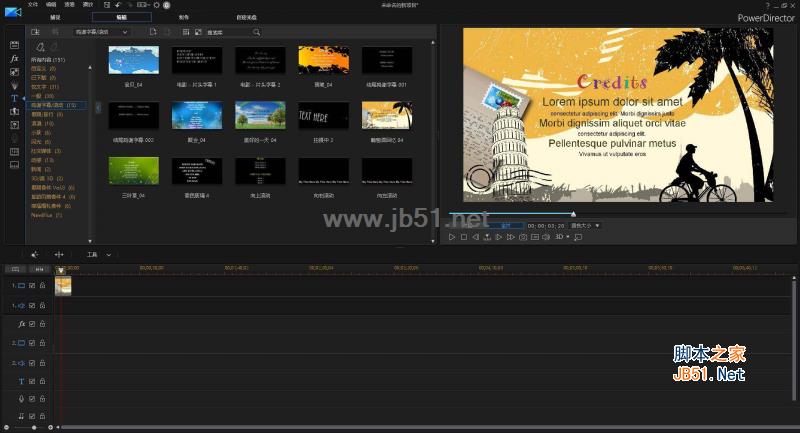The image size is (800, 433).
Task: Click the zoom in plus below timeline
Action: coord(50,427)
